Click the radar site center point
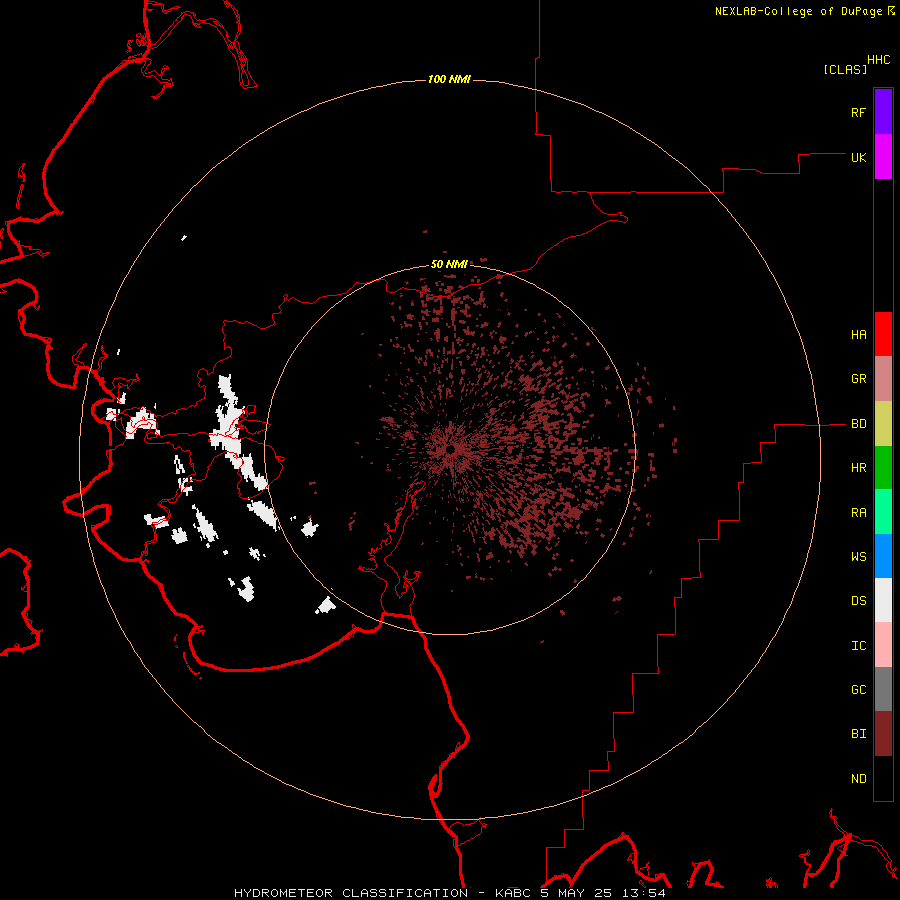 point(450,449)
